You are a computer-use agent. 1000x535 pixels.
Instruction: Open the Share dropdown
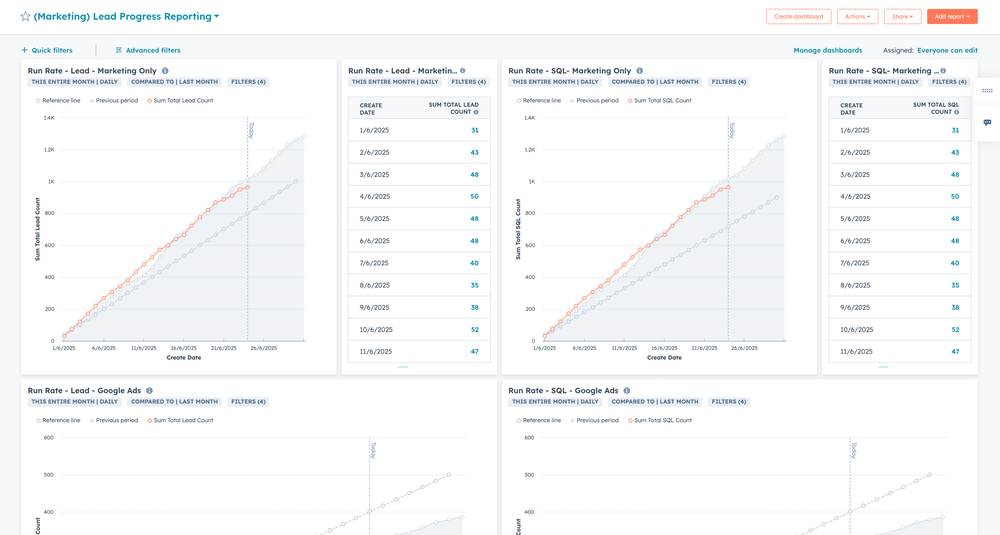[902, 17]
